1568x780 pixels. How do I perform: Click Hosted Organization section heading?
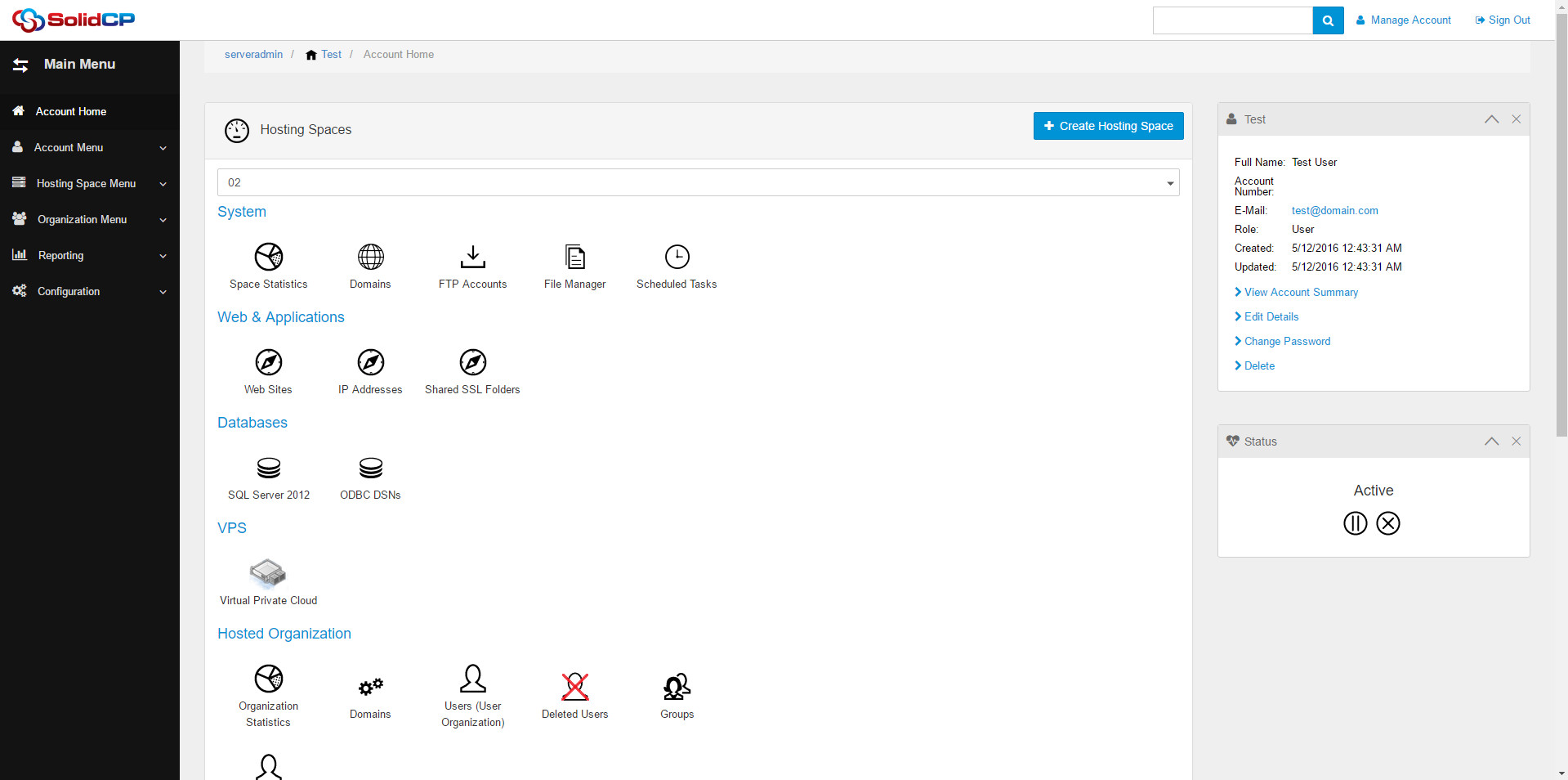[284, 634]
